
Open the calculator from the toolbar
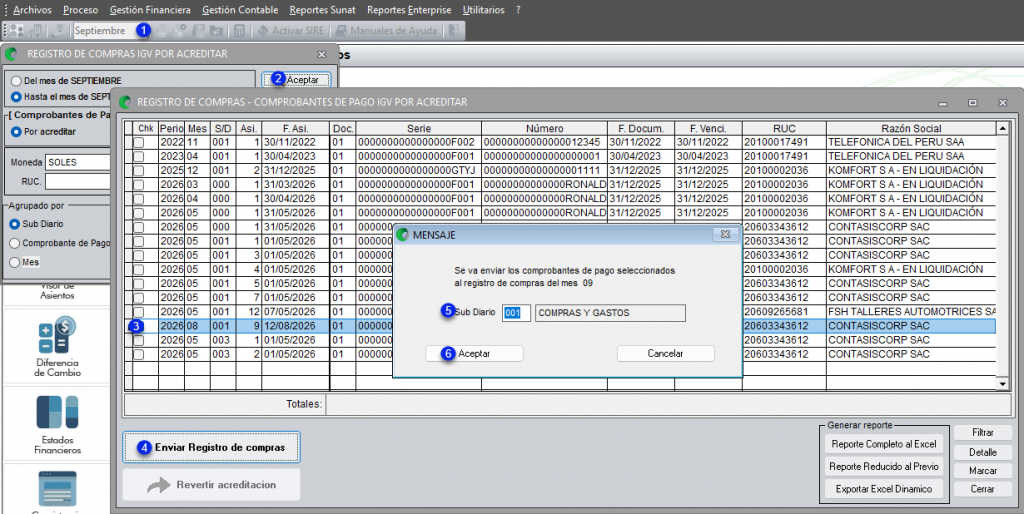pos(240,31)
